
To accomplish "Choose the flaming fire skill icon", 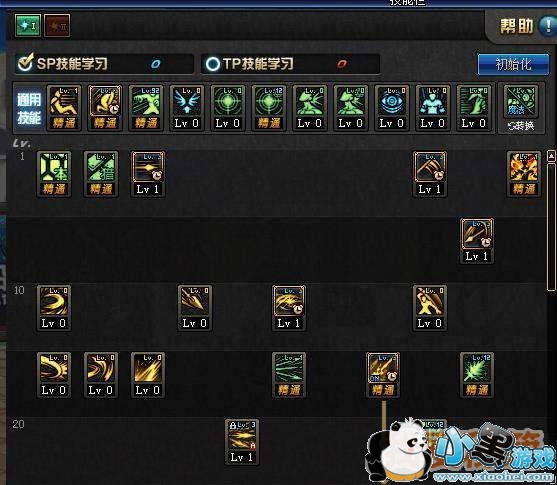I will (524, 167).
